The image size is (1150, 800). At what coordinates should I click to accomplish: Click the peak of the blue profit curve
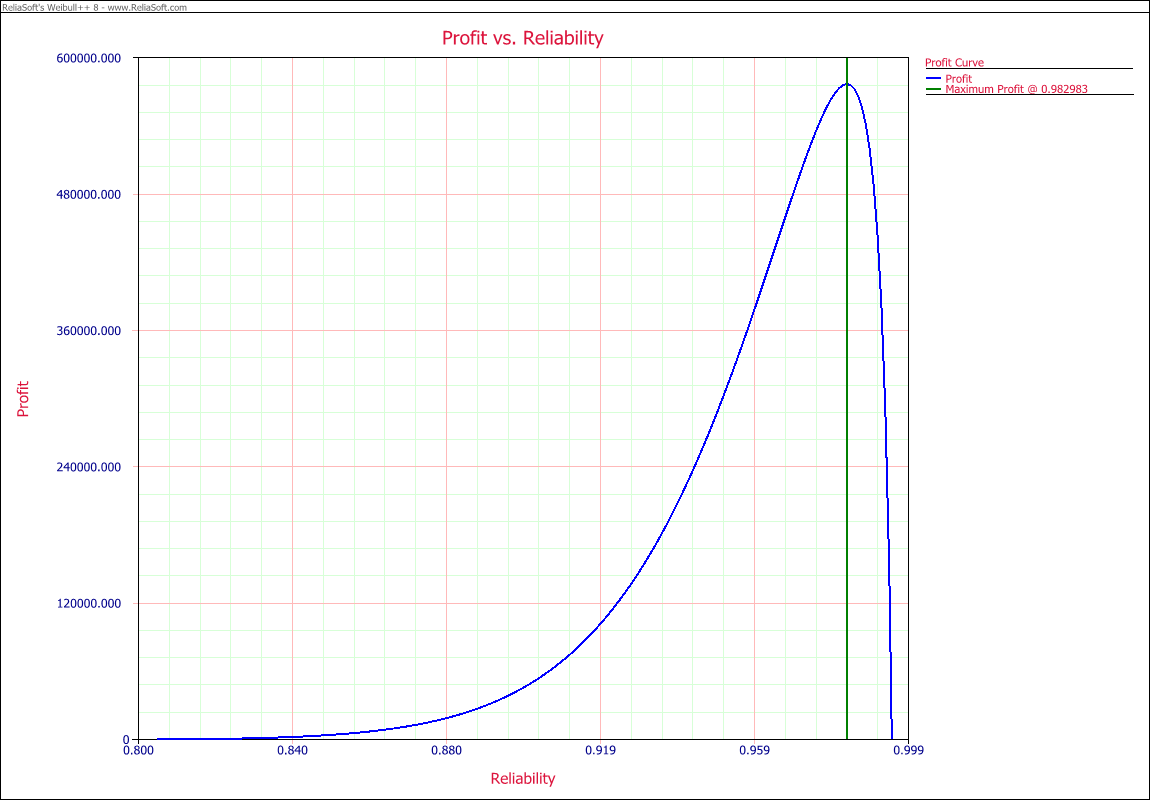pyautogui.click(x=847, y=84)
